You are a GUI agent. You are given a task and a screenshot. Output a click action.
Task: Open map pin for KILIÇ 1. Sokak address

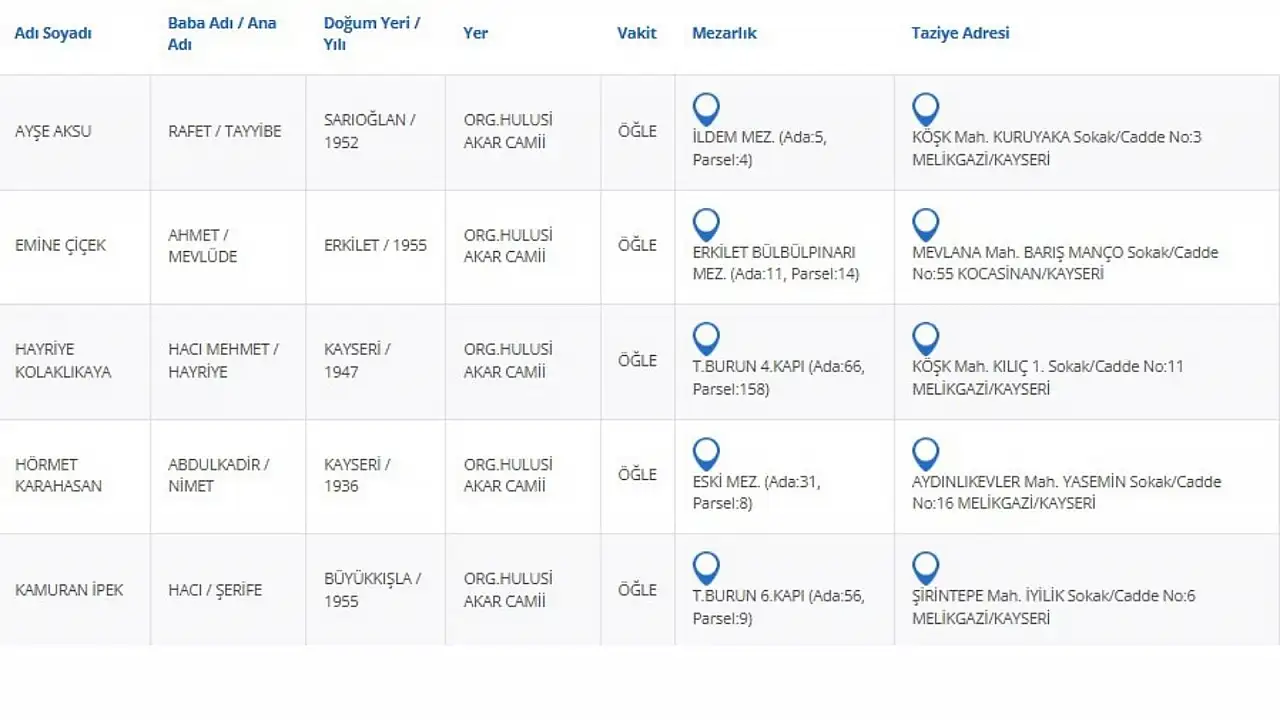(x=925, y=338)
